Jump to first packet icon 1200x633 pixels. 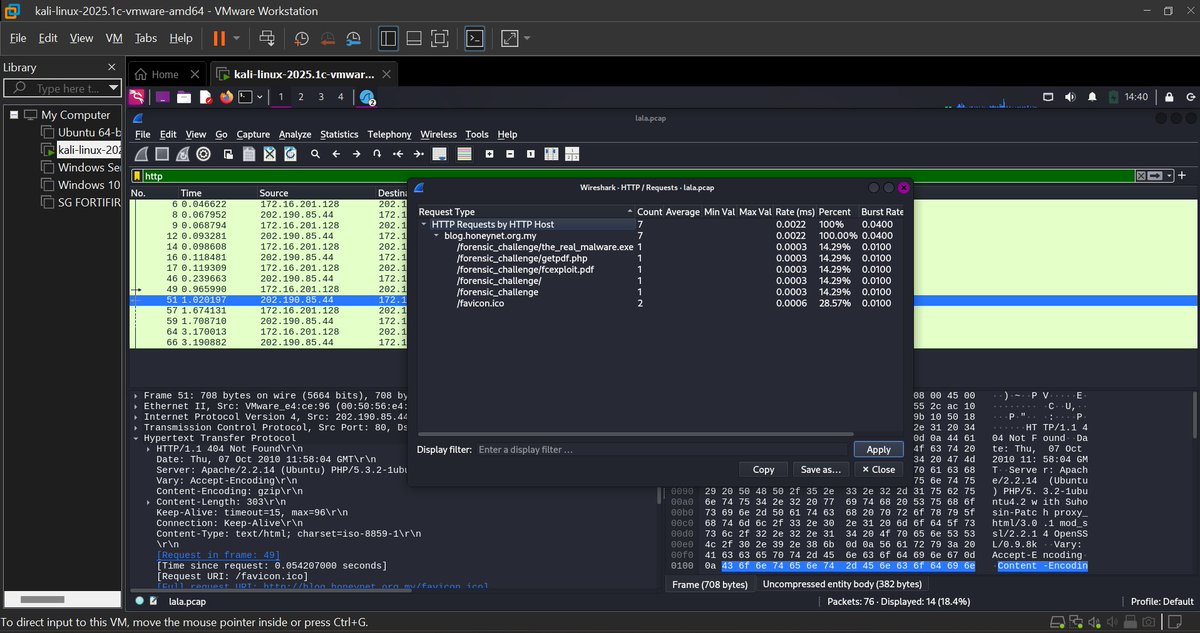coord(398,154)
